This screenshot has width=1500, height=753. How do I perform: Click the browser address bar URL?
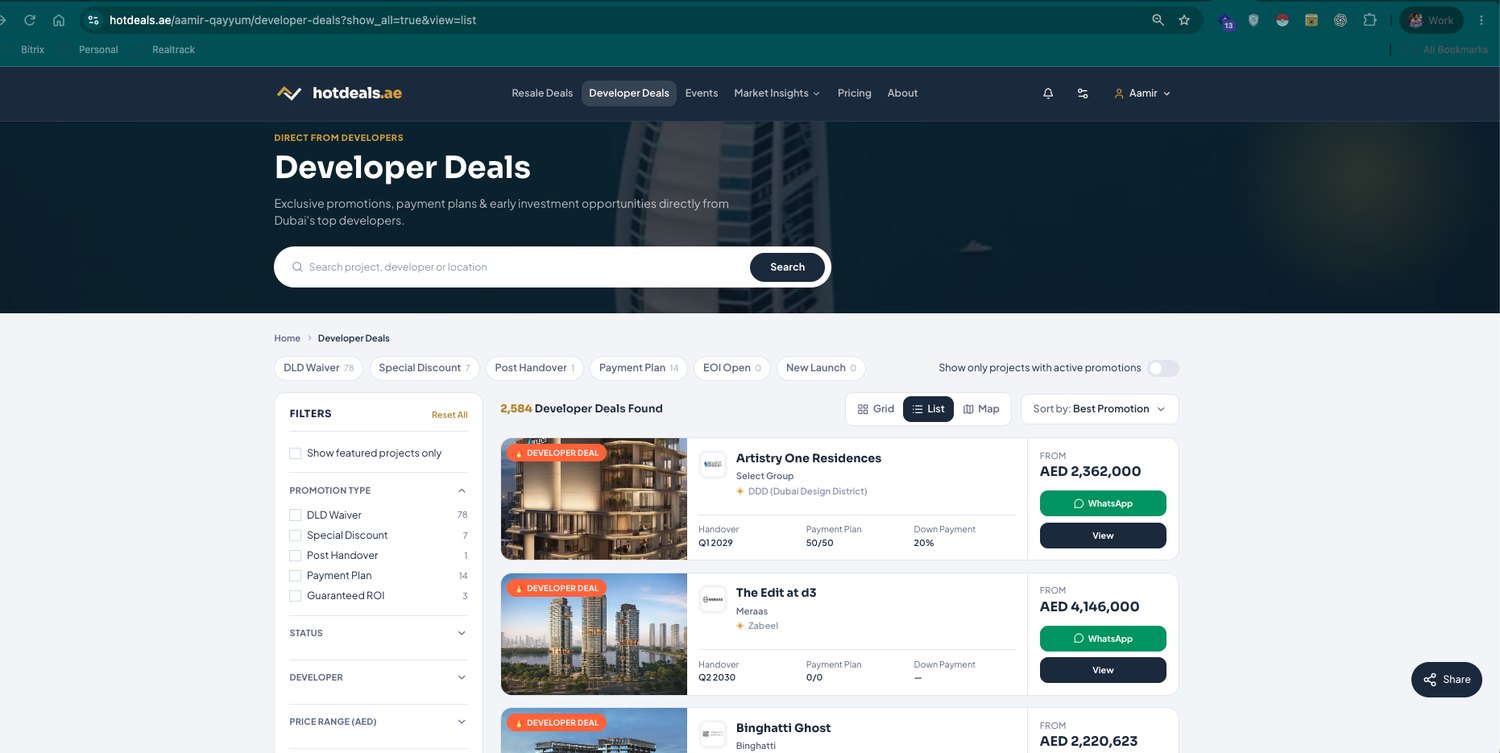[292, 20]
